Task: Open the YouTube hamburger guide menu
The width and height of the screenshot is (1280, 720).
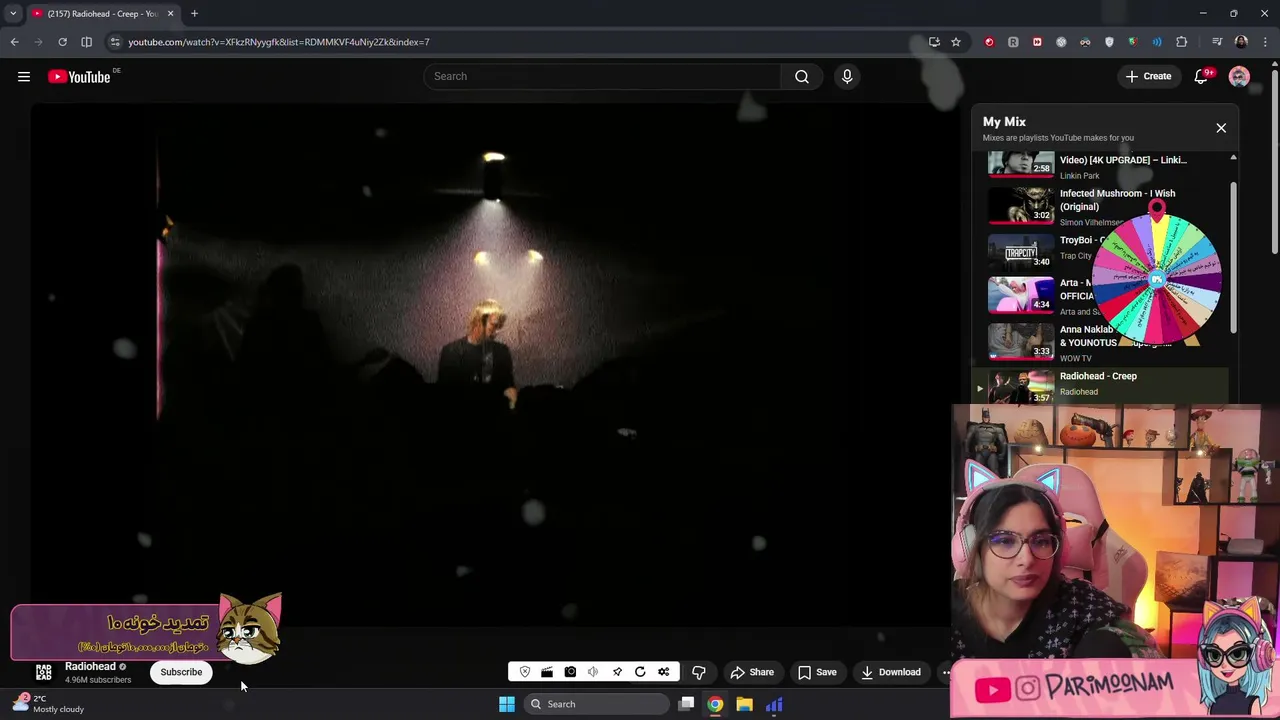Action: point(24,76)
